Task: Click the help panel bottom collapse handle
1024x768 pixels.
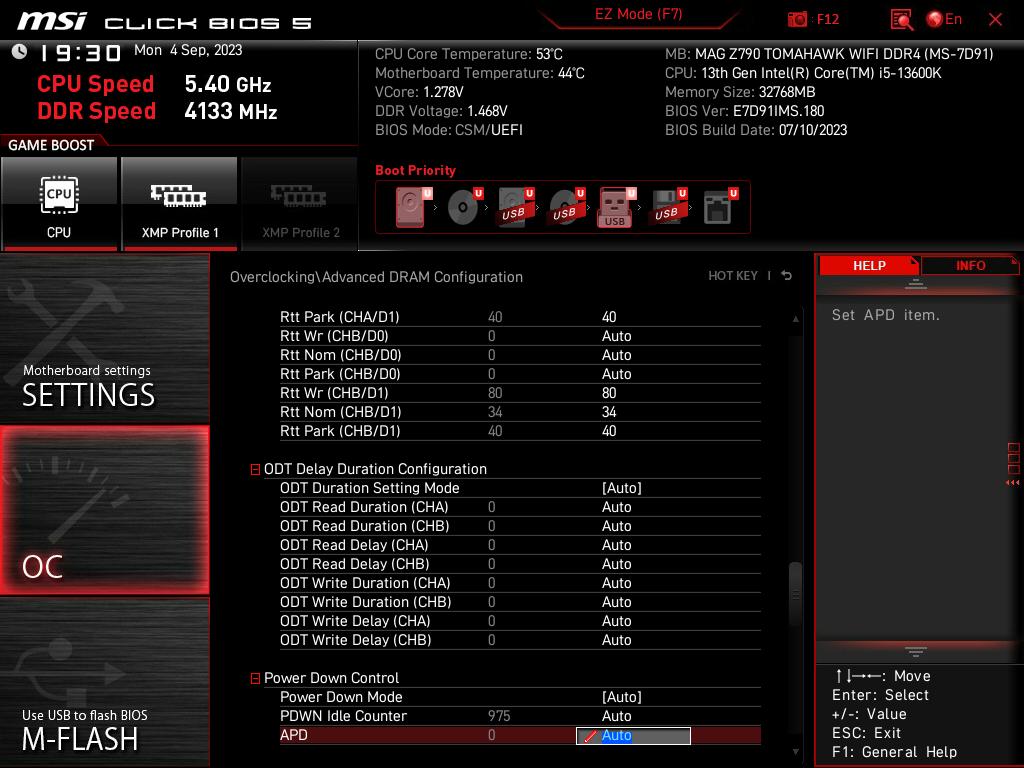Action: coord(916,652)
